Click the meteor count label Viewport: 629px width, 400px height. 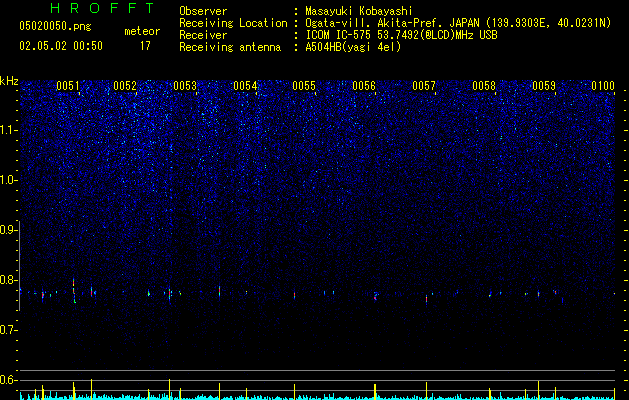142,31
